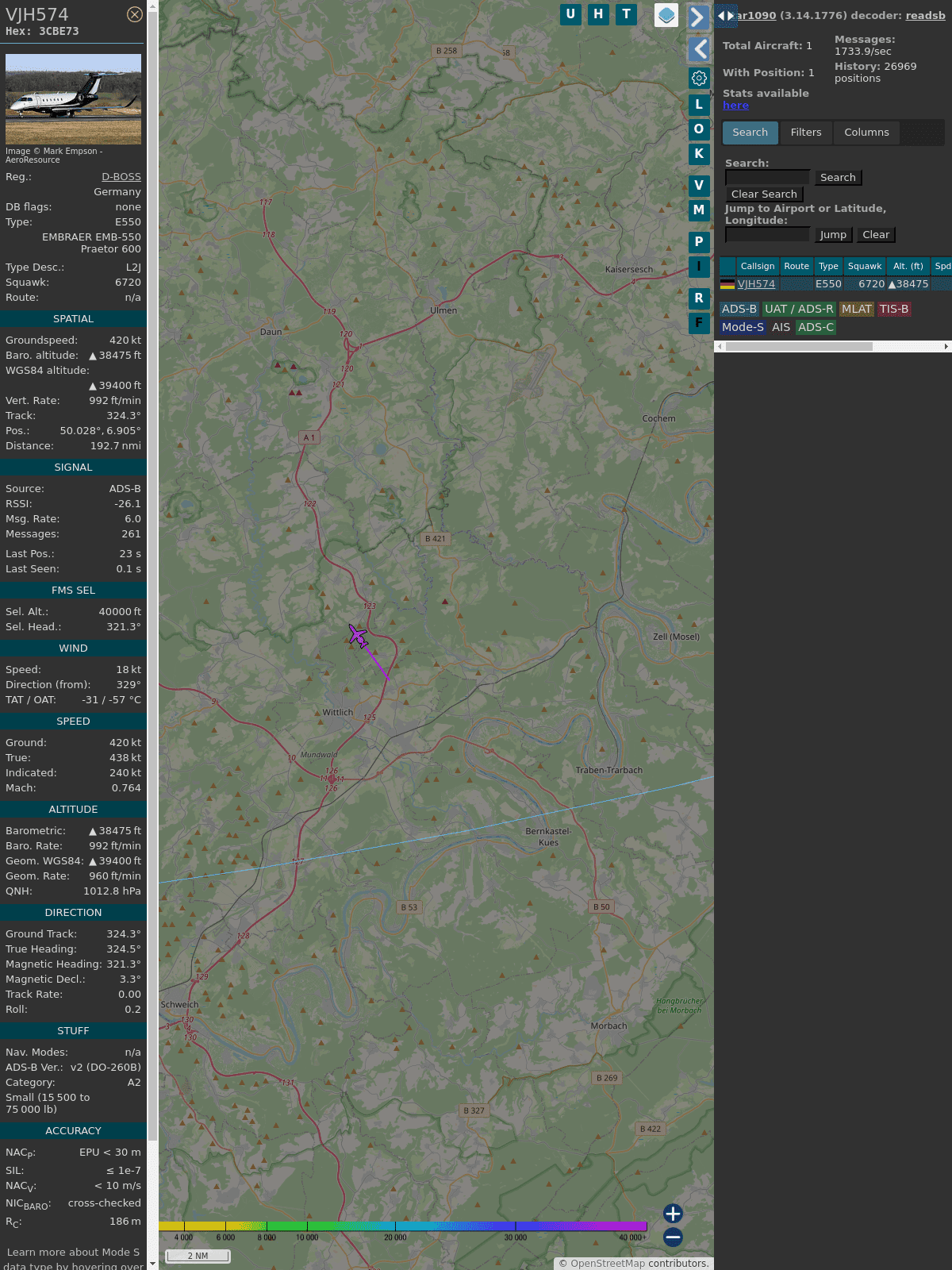Toggle the U map button
Screen dimensions: 952x1270
[570, 14]
